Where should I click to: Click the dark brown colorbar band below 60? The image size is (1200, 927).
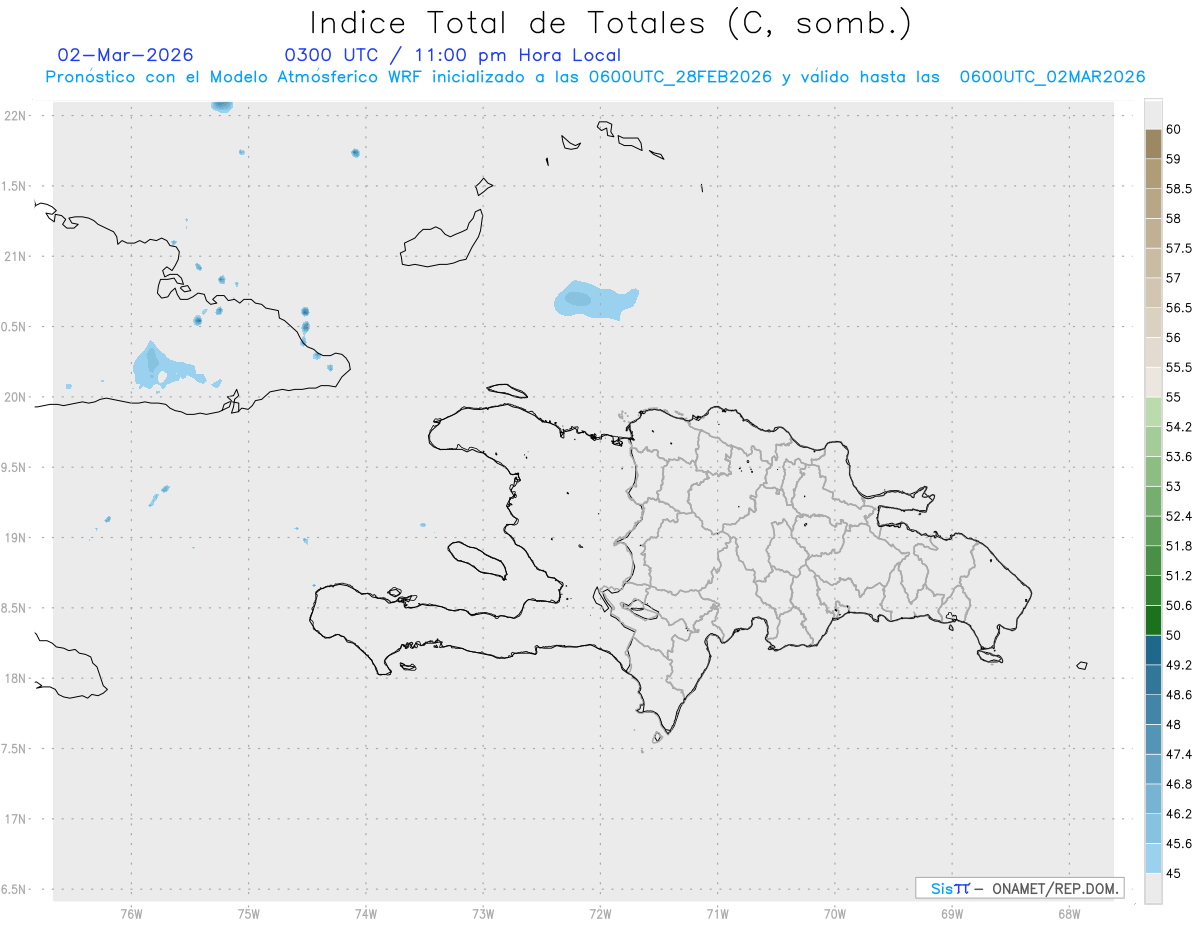(x=1153, y=144)
